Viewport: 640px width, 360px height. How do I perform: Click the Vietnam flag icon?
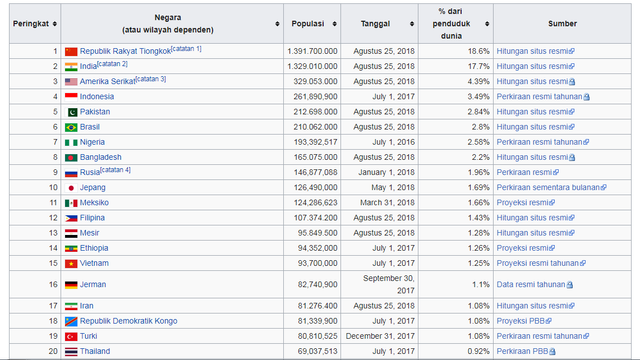71,264
